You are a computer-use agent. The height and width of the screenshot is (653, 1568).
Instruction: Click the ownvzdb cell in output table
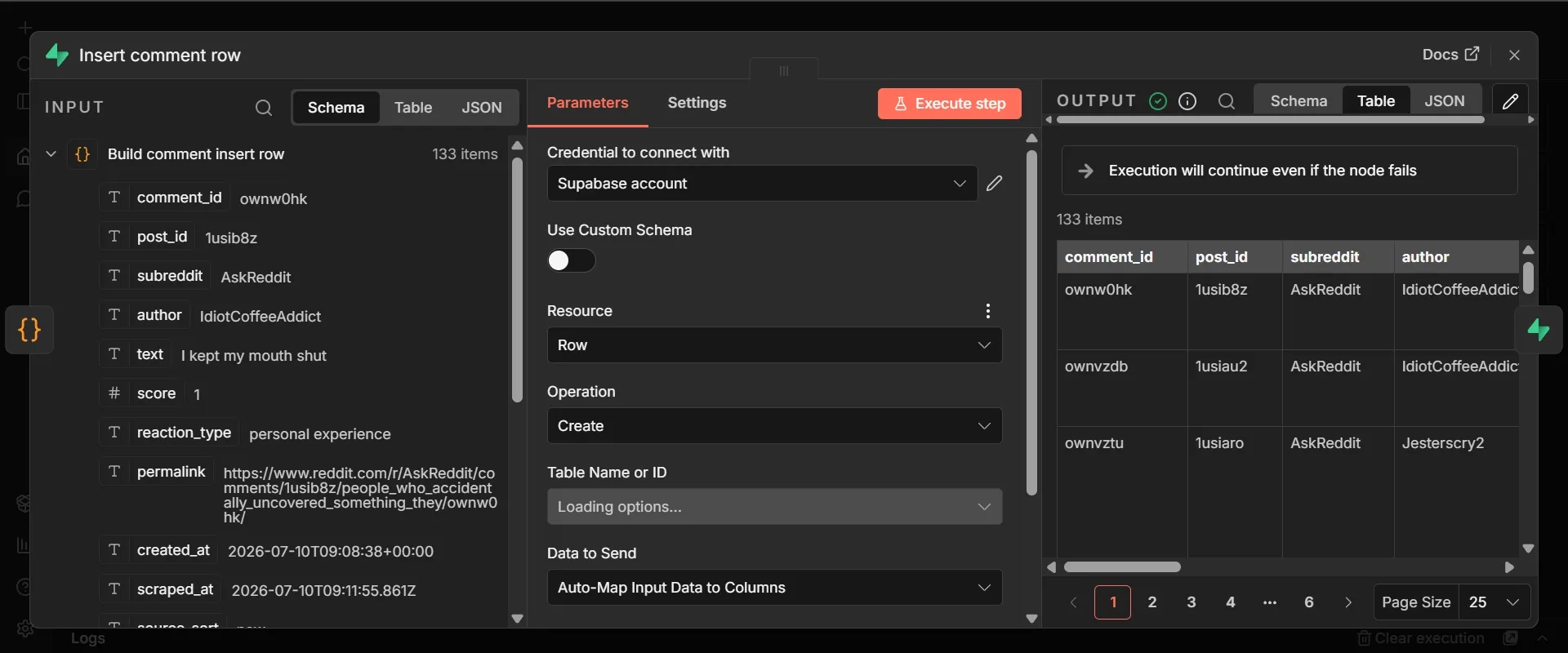click(1122, 389)
